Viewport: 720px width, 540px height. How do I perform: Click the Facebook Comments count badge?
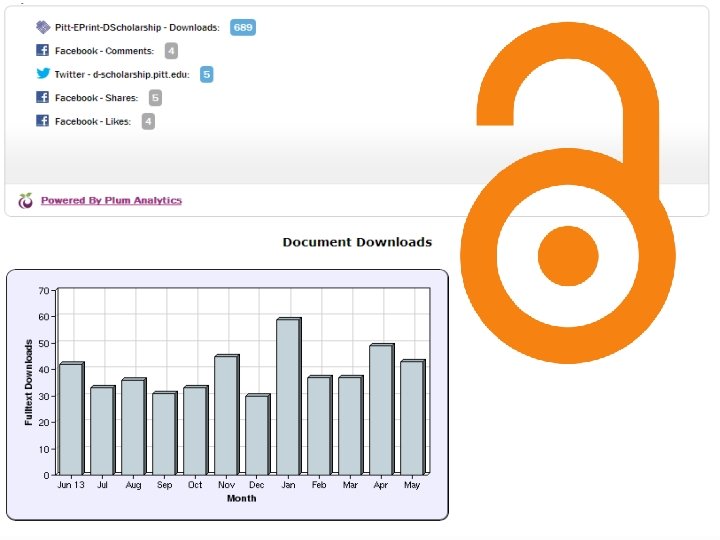coord(171,51)
